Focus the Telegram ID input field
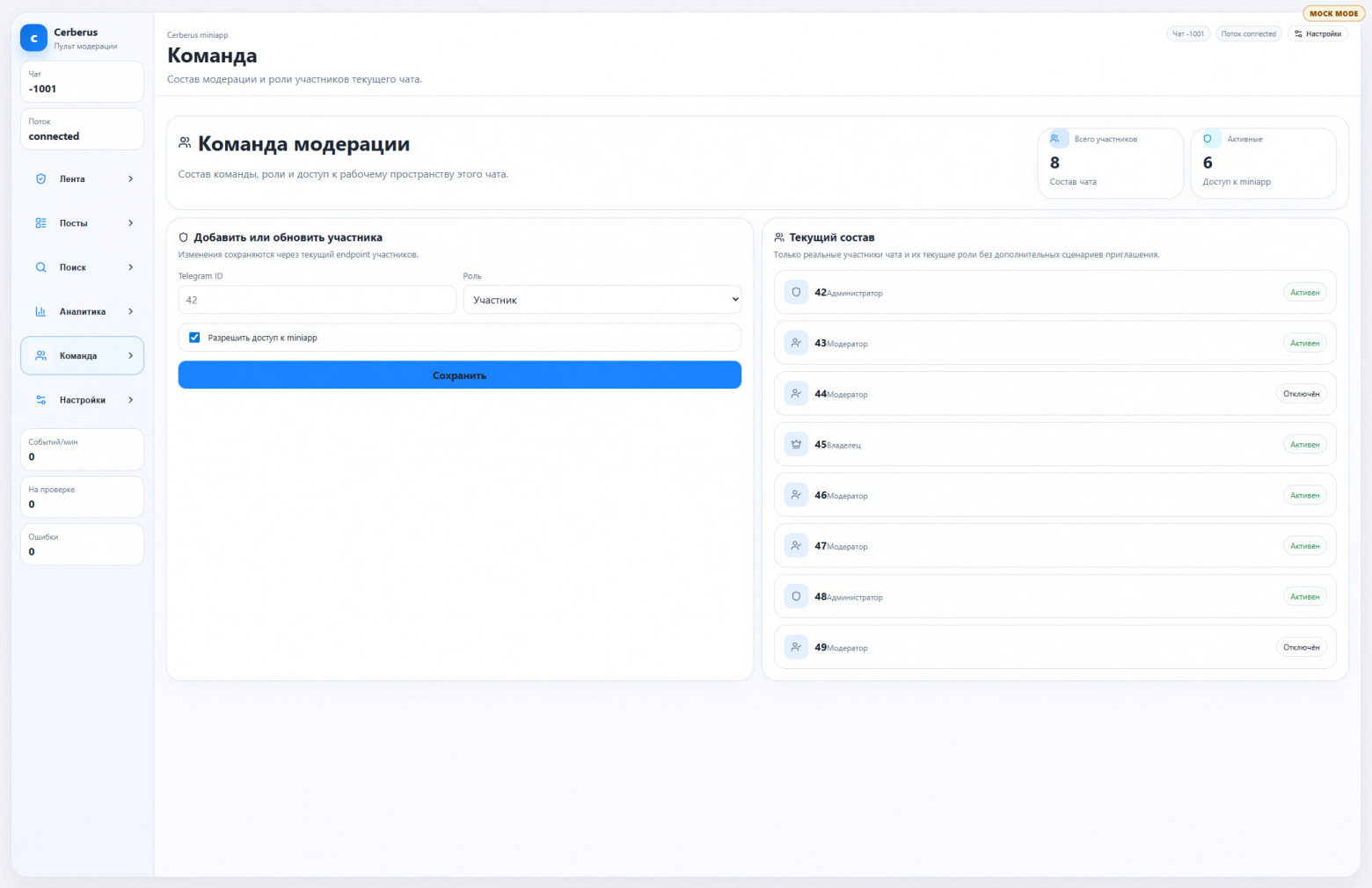Screen dimensions: 1372x888 coord(317,300)
